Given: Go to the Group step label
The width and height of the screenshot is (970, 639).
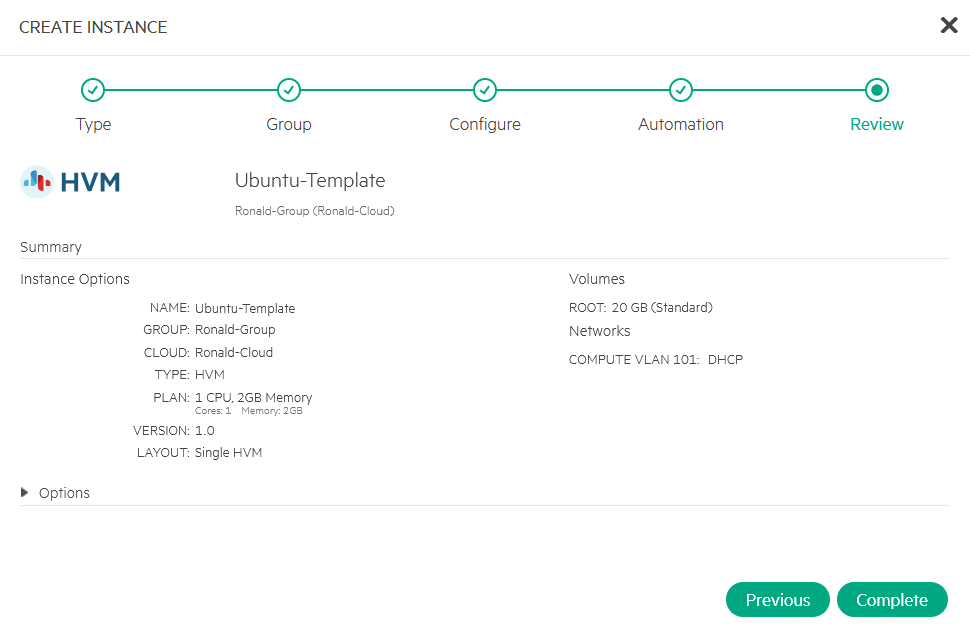Looking at the screenshot, I should (x=288, y=125).
